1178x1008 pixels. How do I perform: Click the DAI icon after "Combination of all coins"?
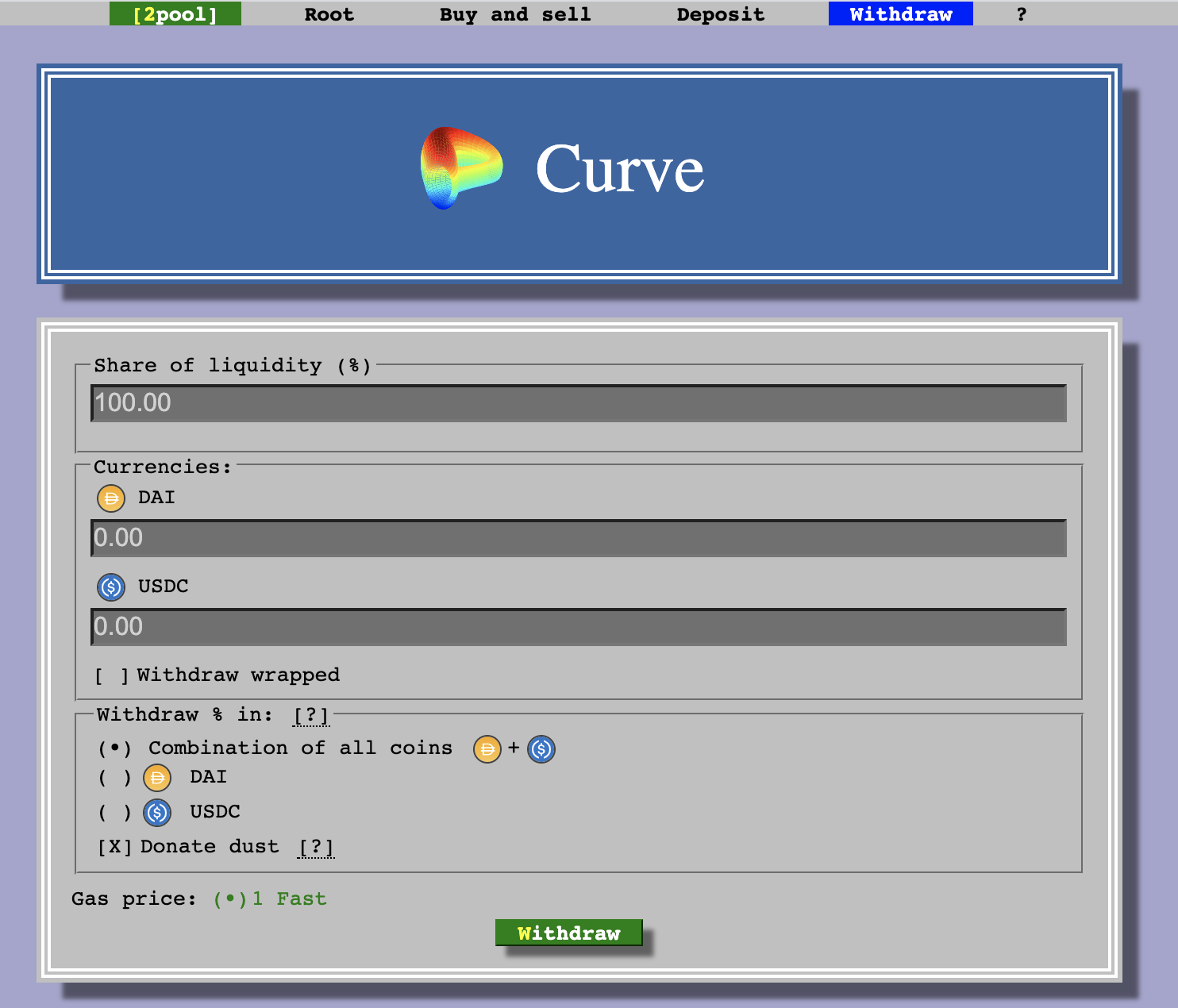pos(487,748)
